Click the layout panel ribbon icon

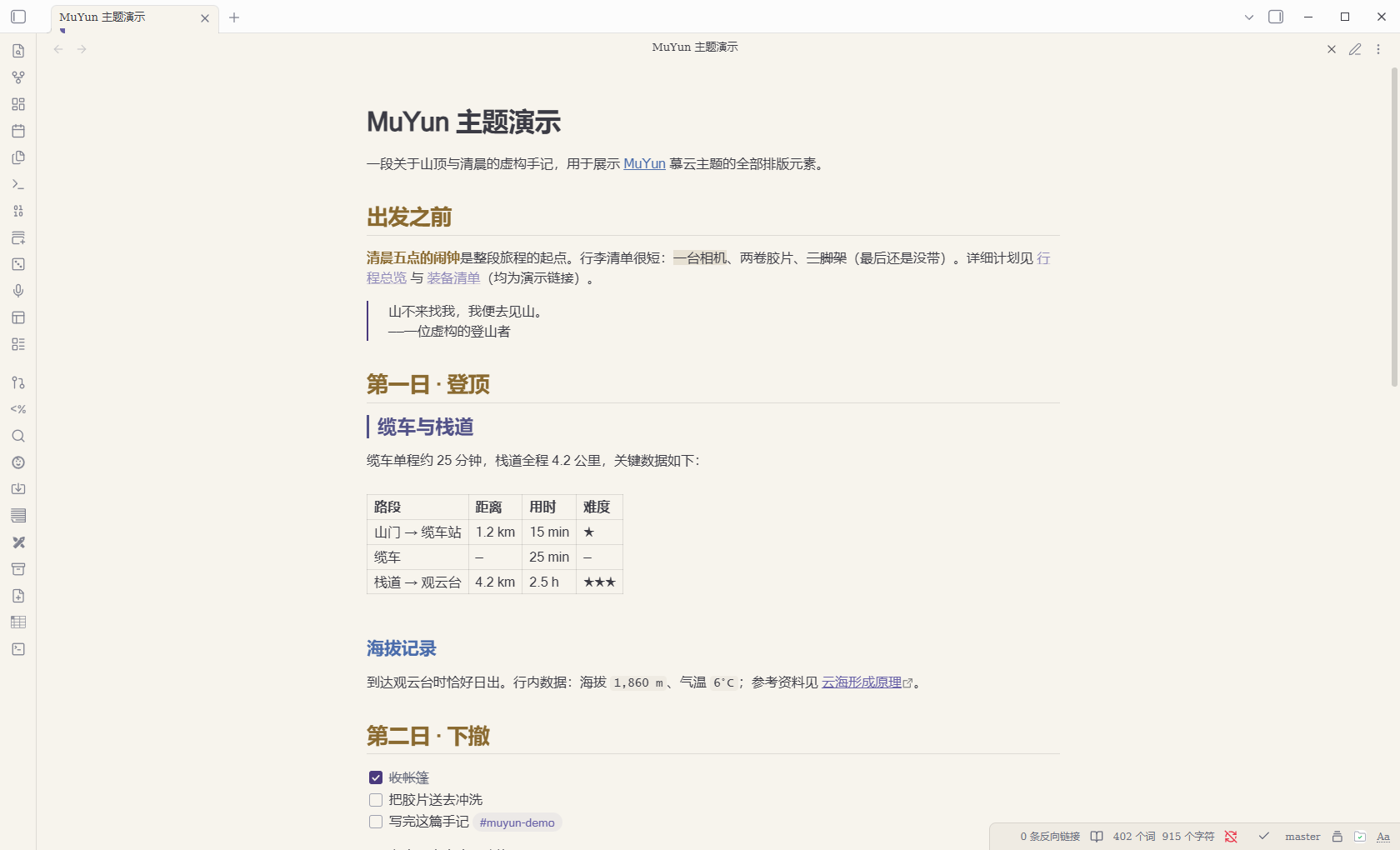point(18,317)
